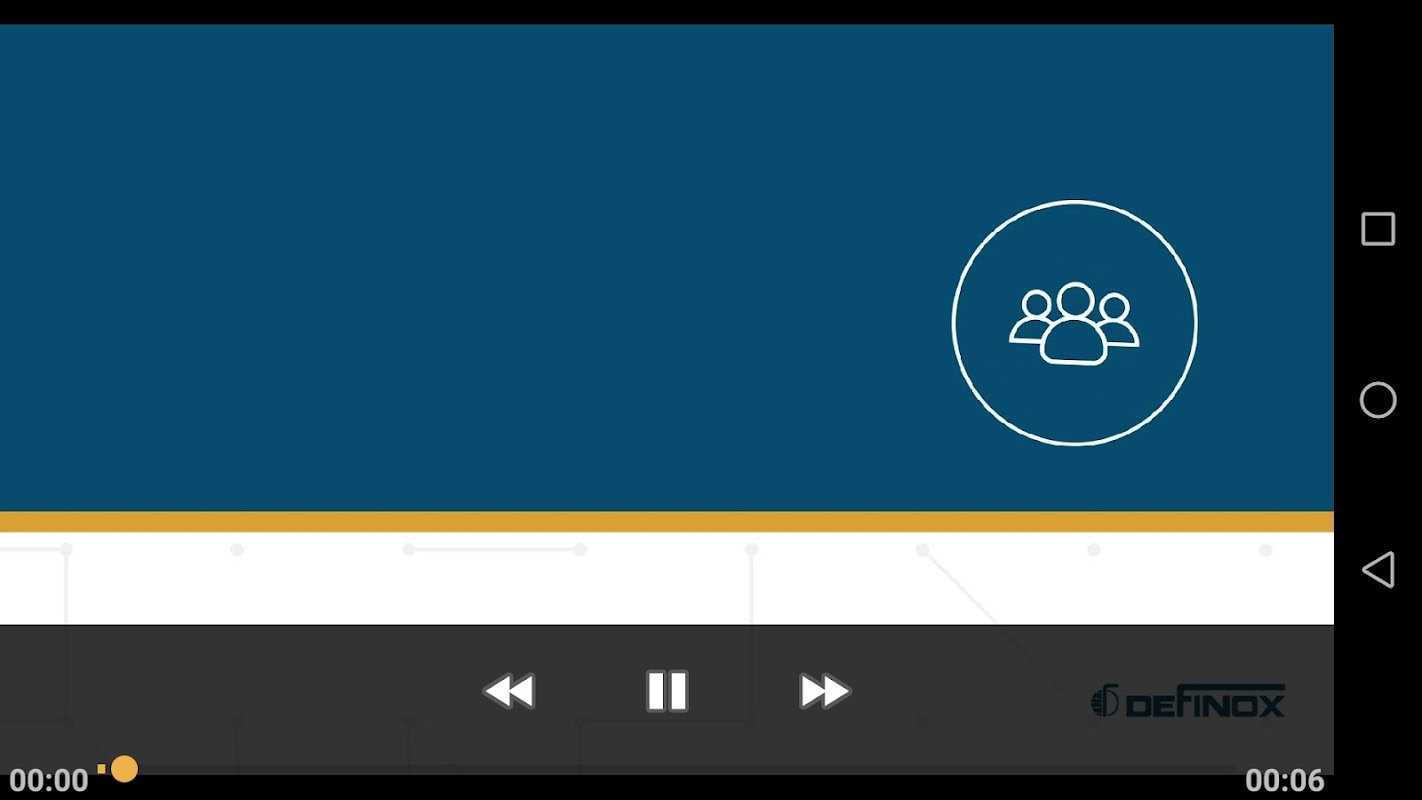Seek to the end of the progress bar

tap(1232, 769)
